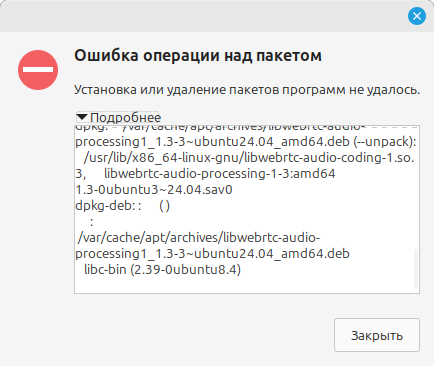This screenshot has width=434, height=366.
Task: Click the red error stop icon
Action: click(x=38, y=70)
